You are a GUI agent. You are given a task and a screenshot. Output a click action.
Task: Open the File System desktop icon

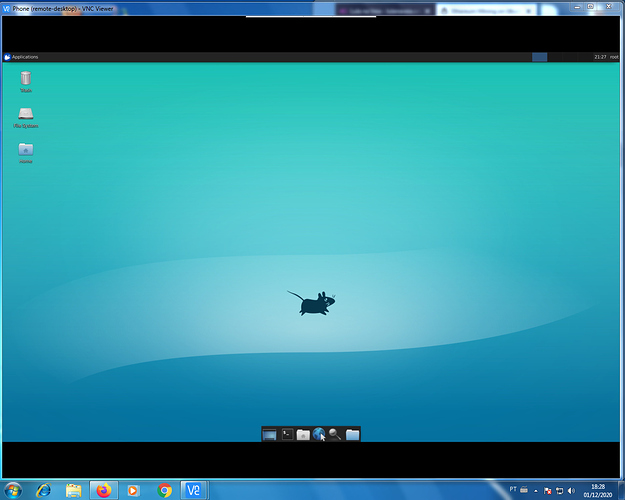[x=26, y=118]
